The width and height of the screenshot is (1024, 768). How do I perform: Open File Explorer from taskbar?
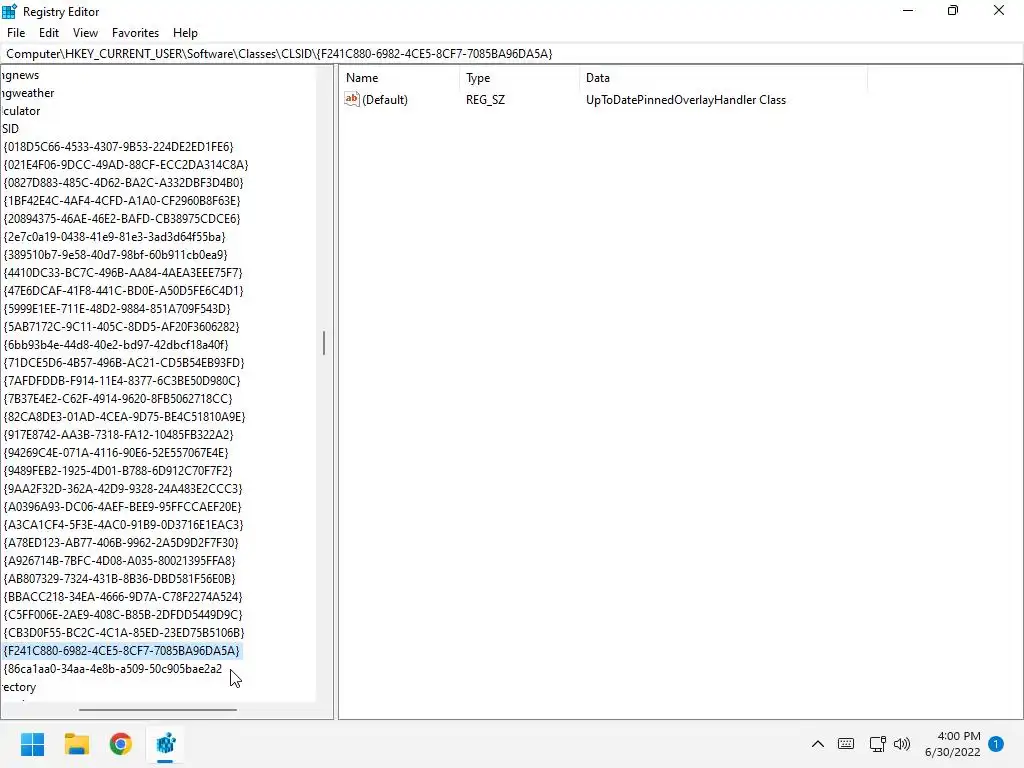tap(76, 744)
